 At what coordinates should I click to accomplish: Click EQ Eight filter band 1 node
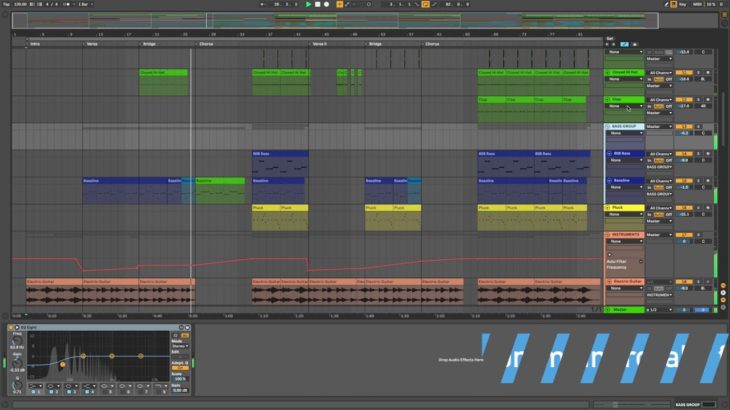62,364
